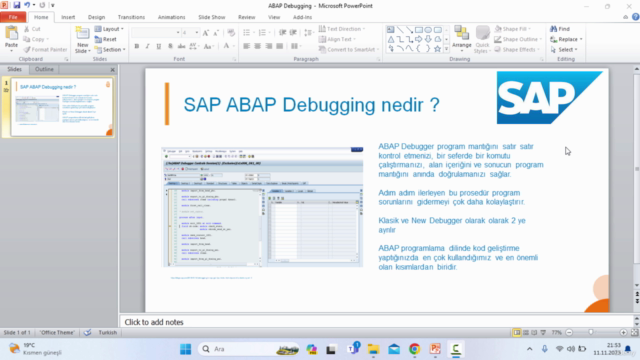The height and width of the screenshot is (360, 640).
Task: Switch to Normal view button
Action: 517,333
